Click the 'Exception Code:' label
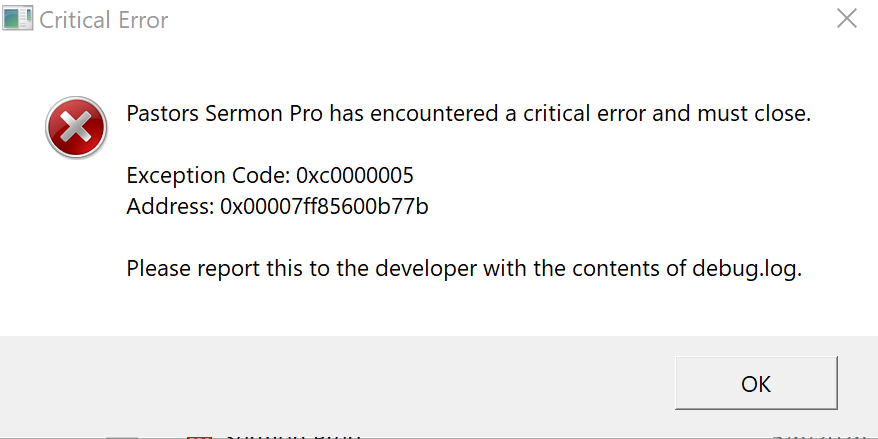This screenshot has height=439, width=878. [x=208, y=176]
